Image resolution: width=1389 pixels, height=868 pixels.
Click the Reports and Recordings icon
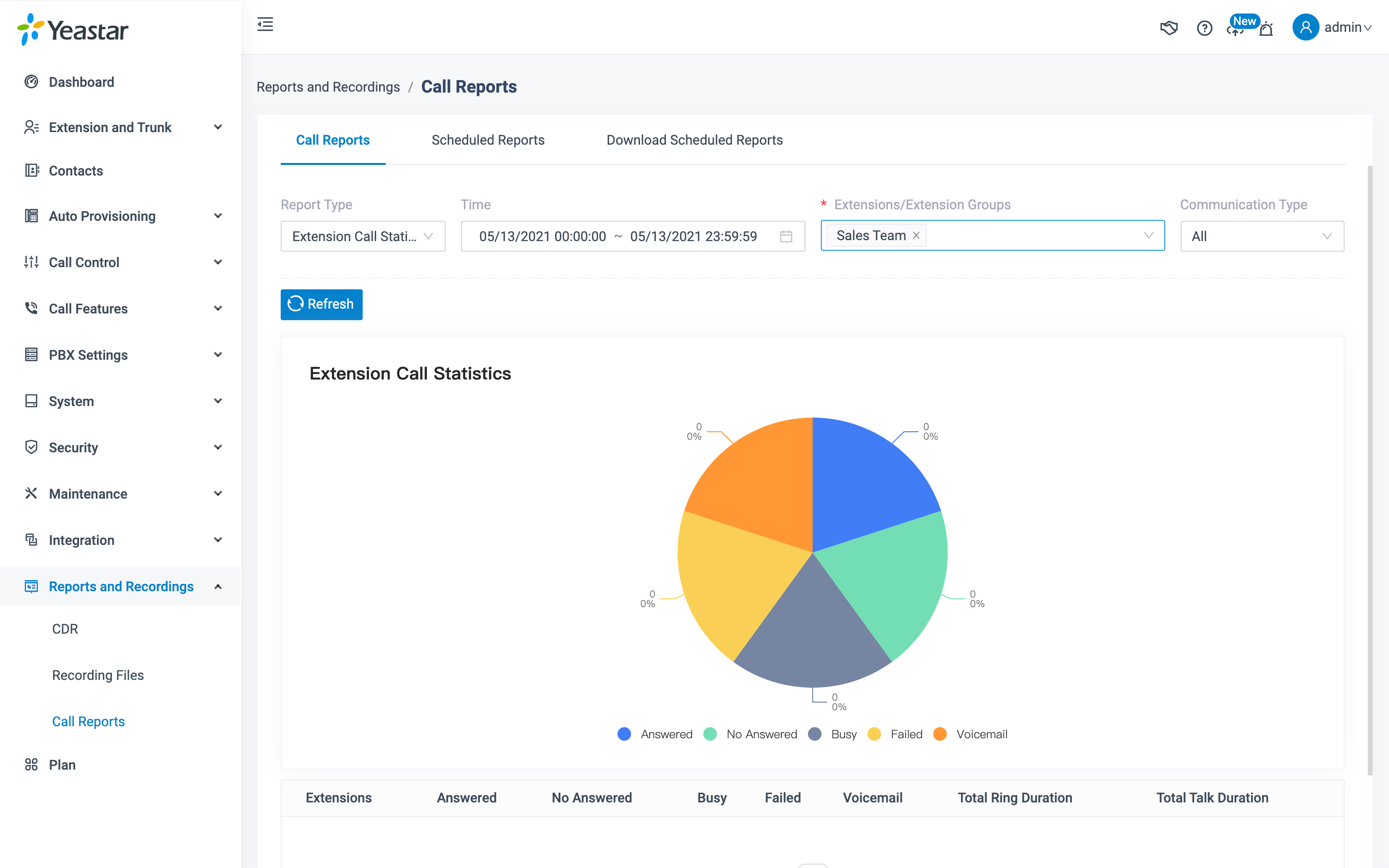(x=31, y=586)
